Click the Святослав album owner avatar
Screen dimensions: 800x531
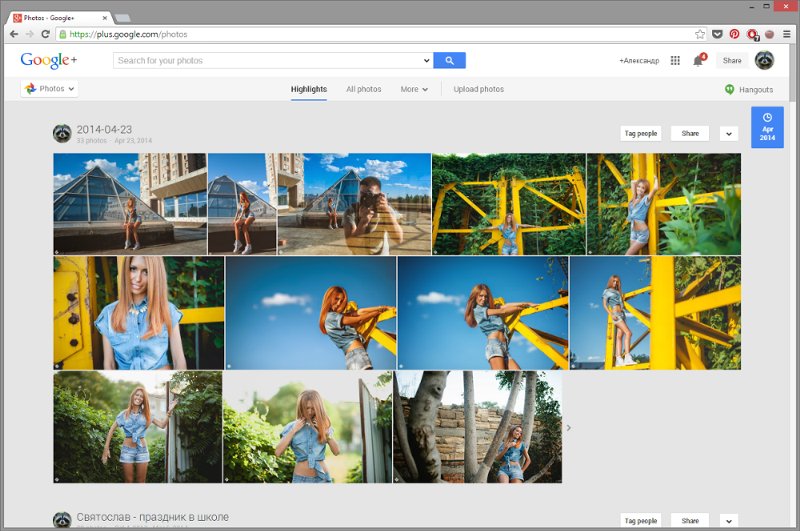[x=62, y=520]
